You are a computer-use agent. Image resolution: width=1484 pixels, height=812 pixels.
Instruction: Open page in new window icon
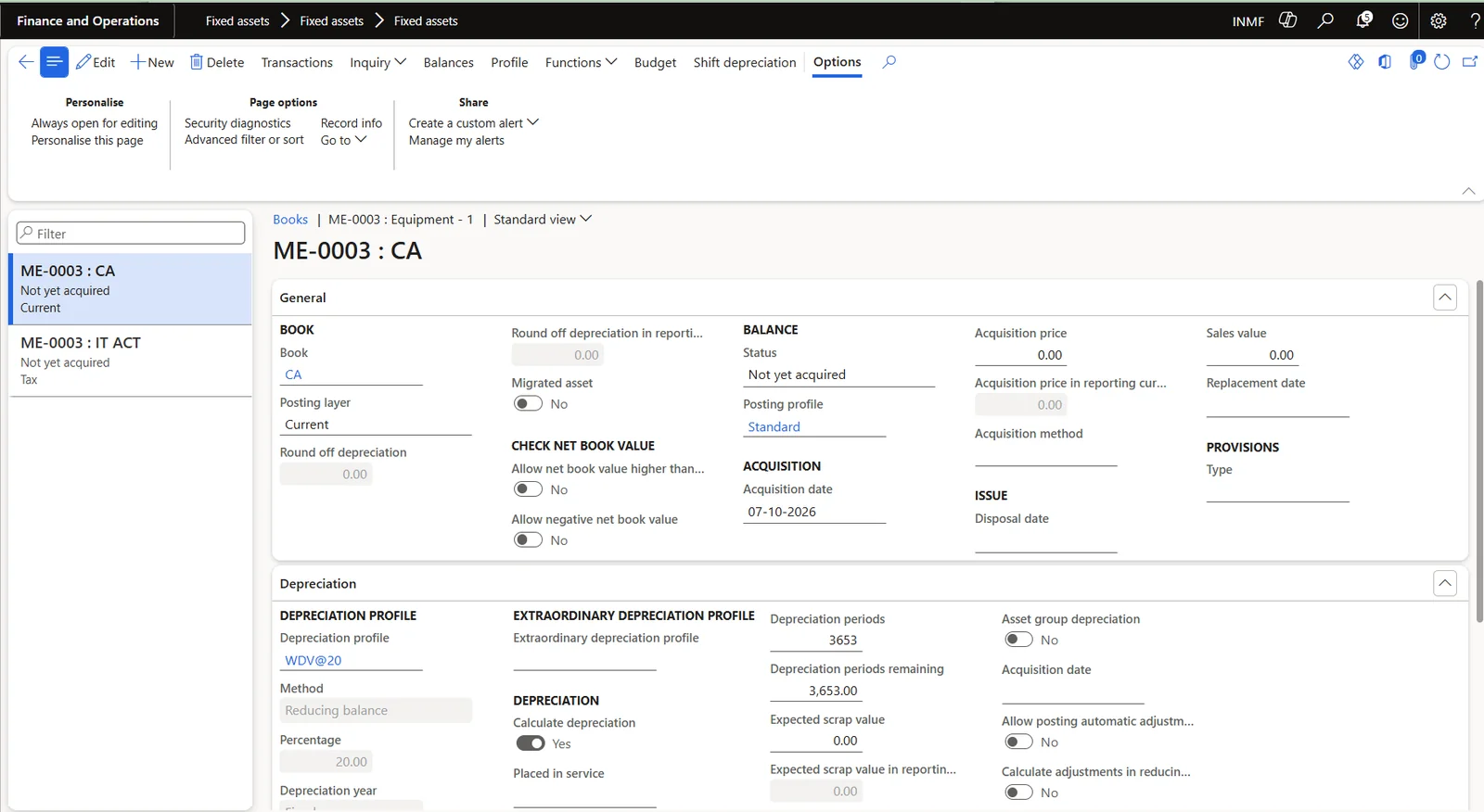pos(1470,62)
